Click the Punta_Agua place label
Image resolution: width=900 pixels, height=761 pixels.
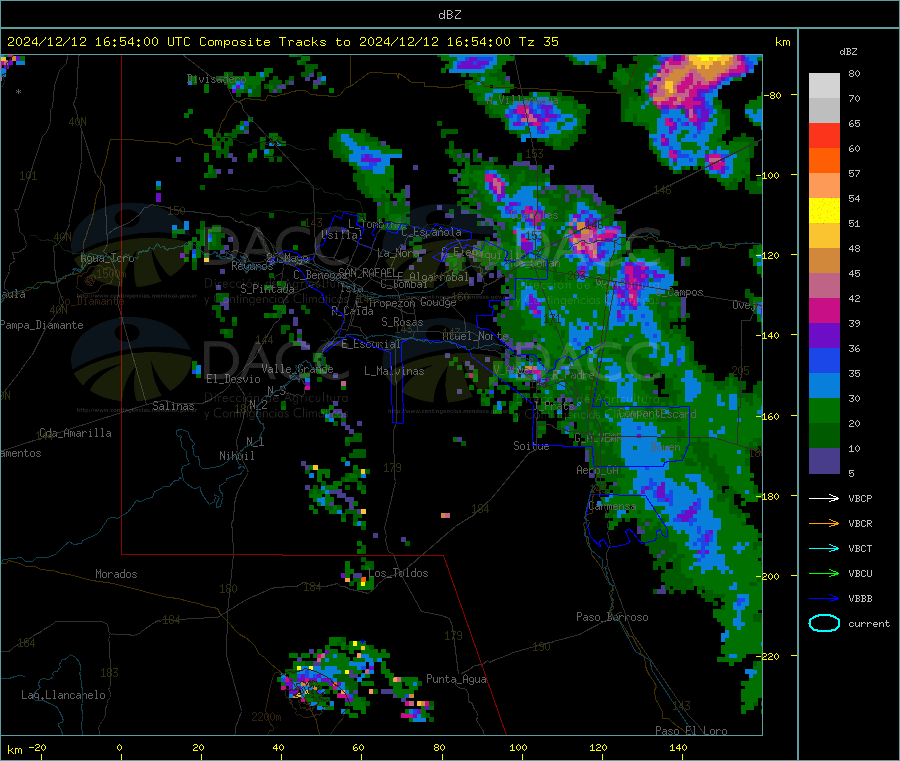pos(456,679)
